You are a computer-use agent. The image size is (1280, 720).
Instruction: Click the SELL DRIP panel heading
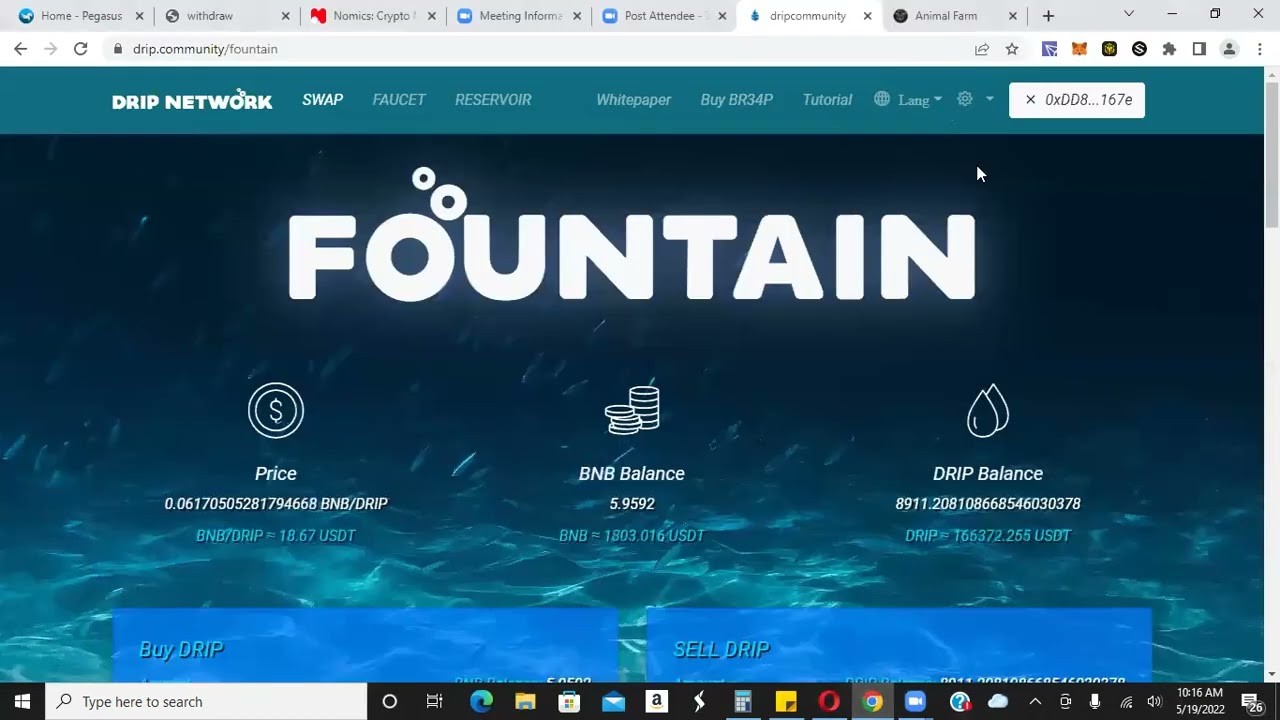pos(721,649)
